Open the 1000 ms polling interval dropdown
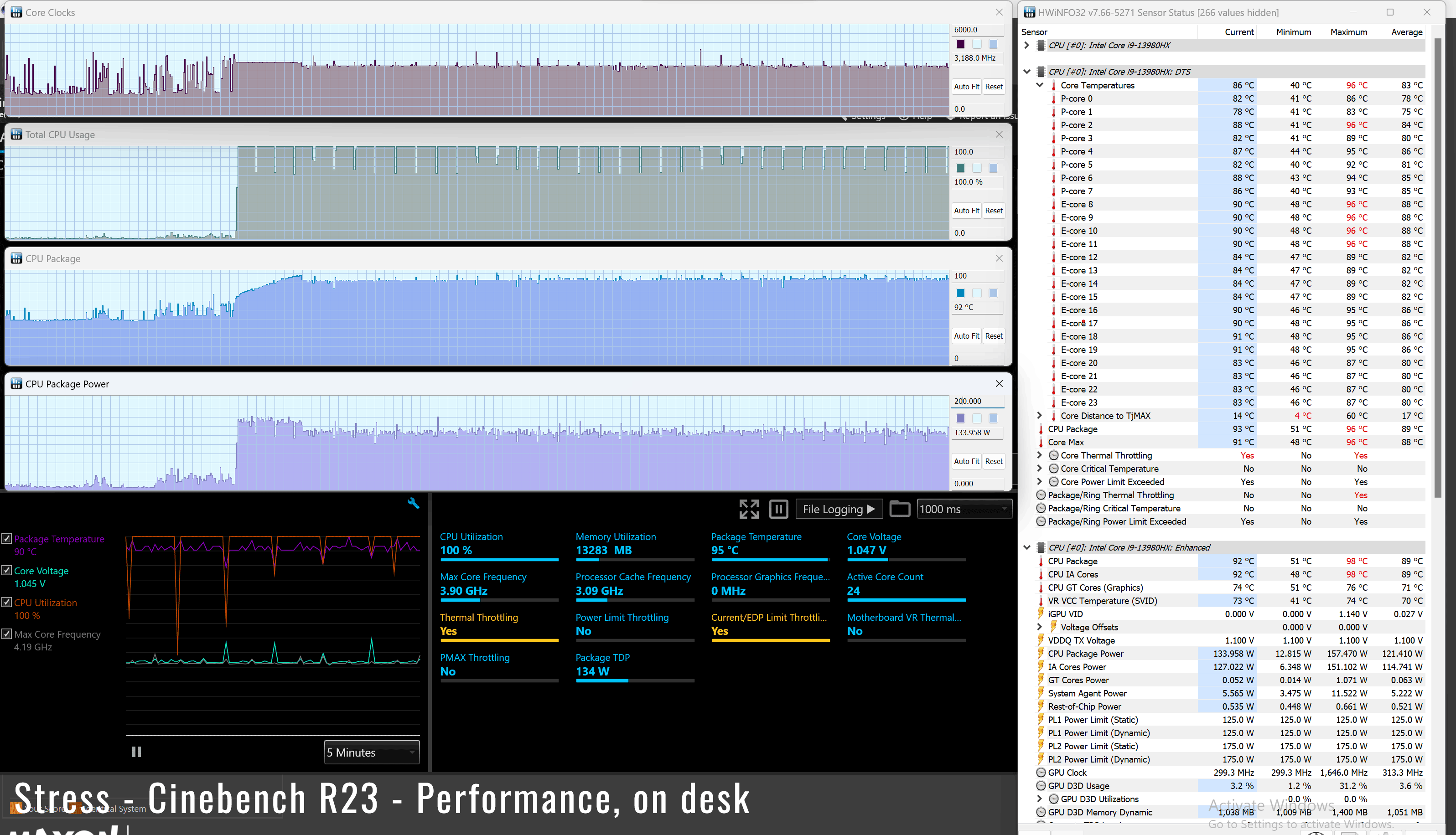The image size is (1456, 835). (964, 509)
